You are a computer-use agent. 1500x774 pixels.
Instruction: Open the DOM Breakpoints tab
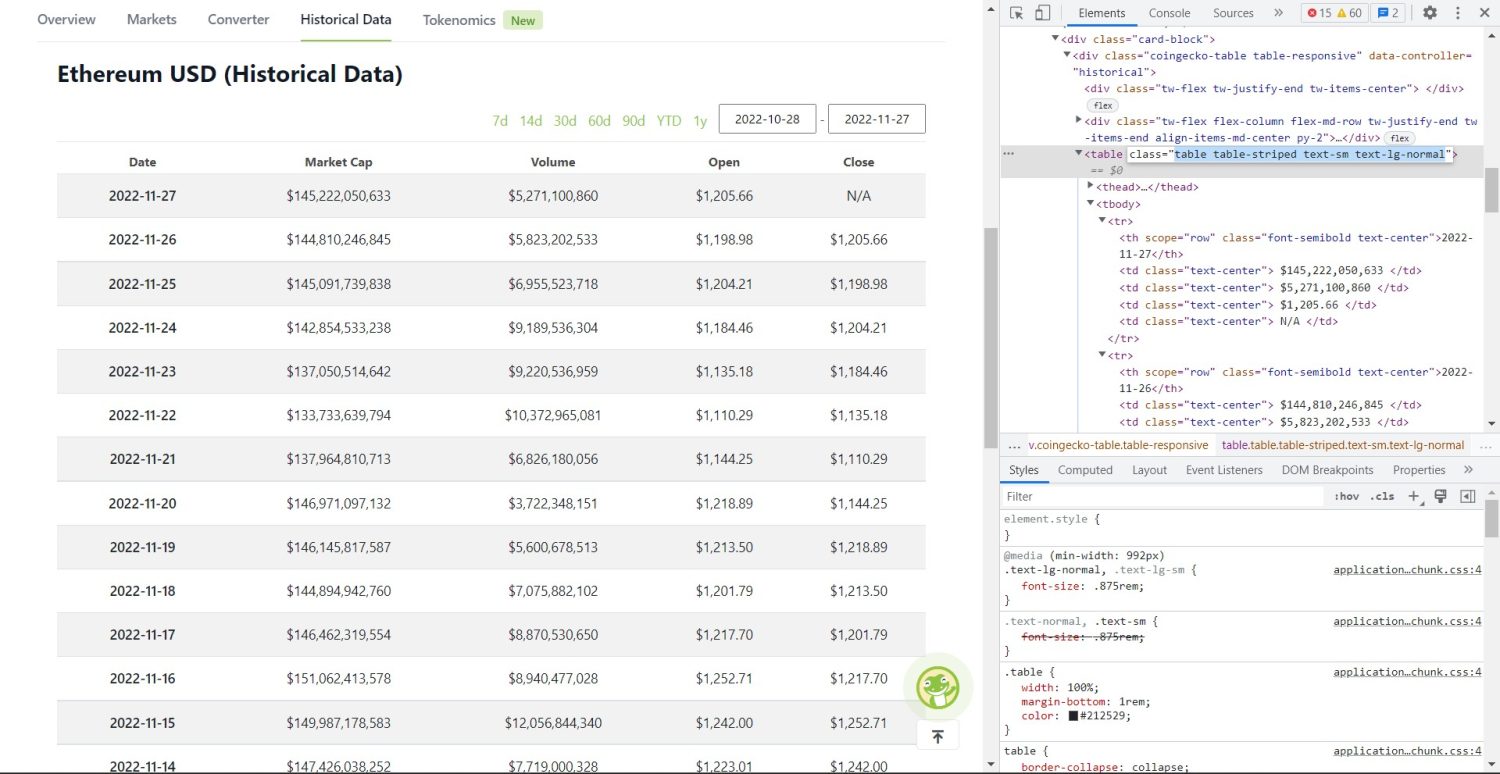(1327, 470)
